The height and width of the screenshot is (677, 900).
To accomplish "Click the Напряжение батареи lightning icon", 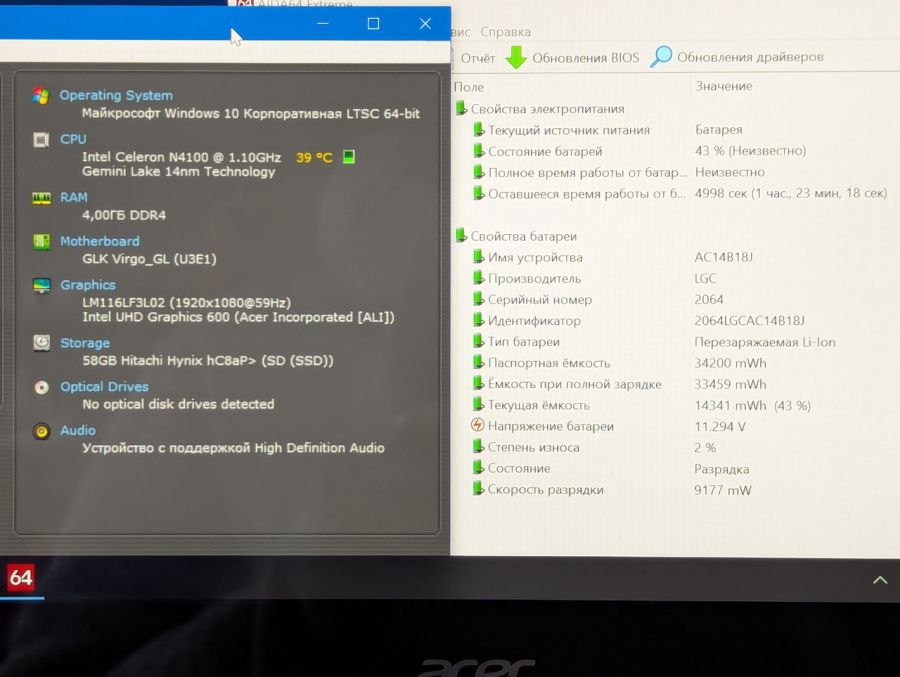I will (x=478, y=425).
